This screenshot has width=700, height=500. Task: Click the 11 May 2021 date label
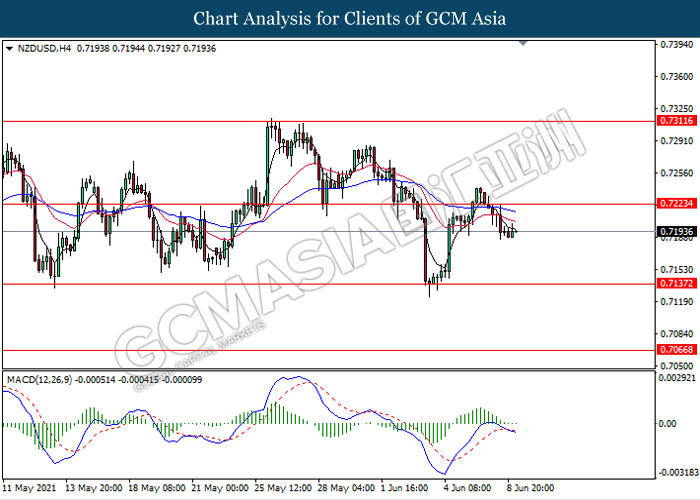(x=27, y=489)
